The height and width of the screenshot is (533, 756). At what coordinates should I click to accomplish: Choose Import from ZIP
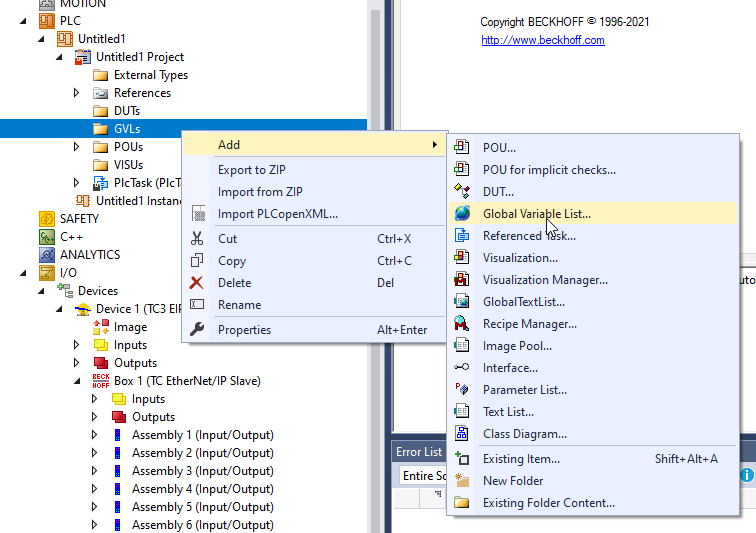(x=314, y=192)
